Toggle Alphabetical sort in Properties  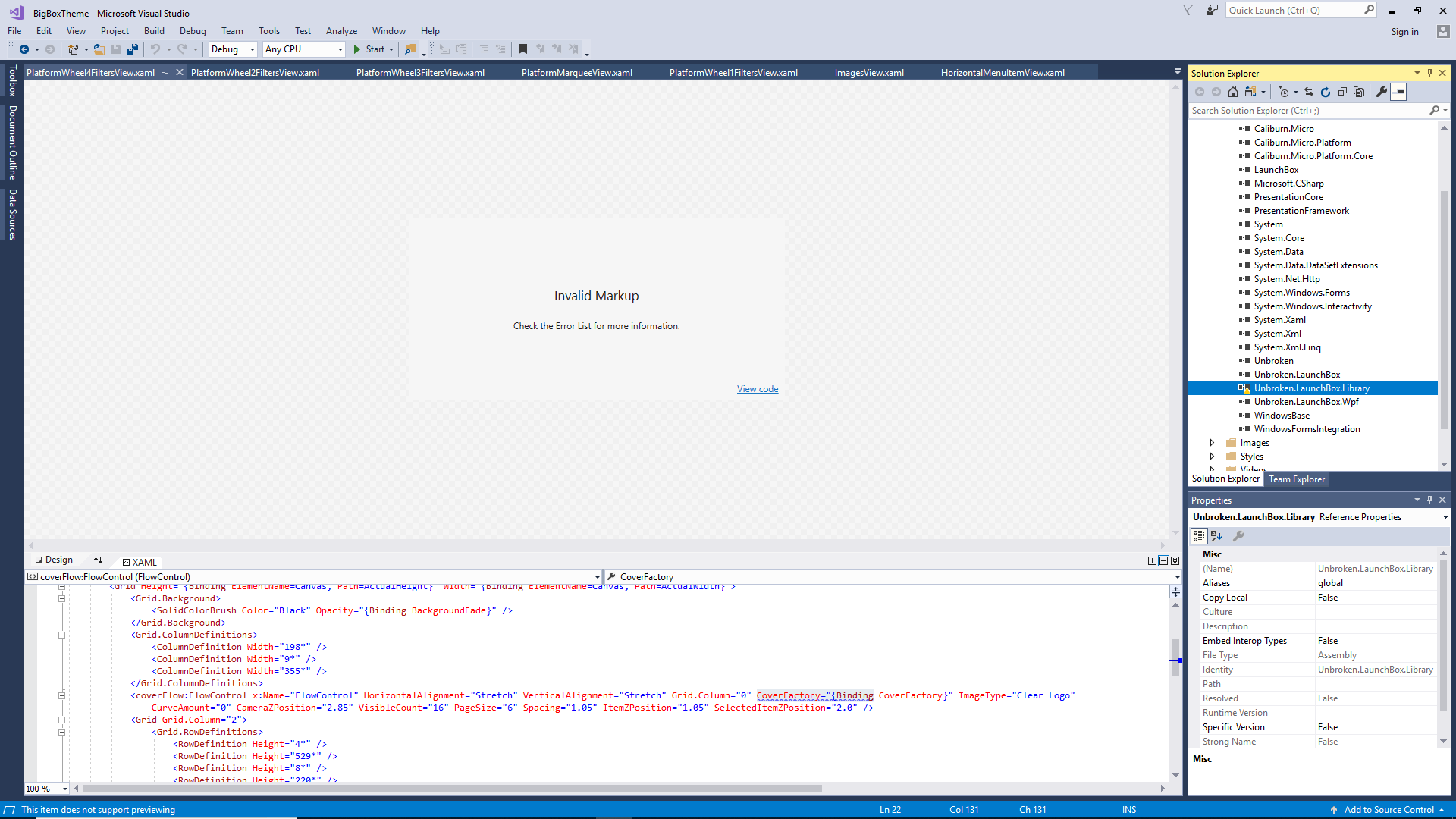coord(1216,536)
